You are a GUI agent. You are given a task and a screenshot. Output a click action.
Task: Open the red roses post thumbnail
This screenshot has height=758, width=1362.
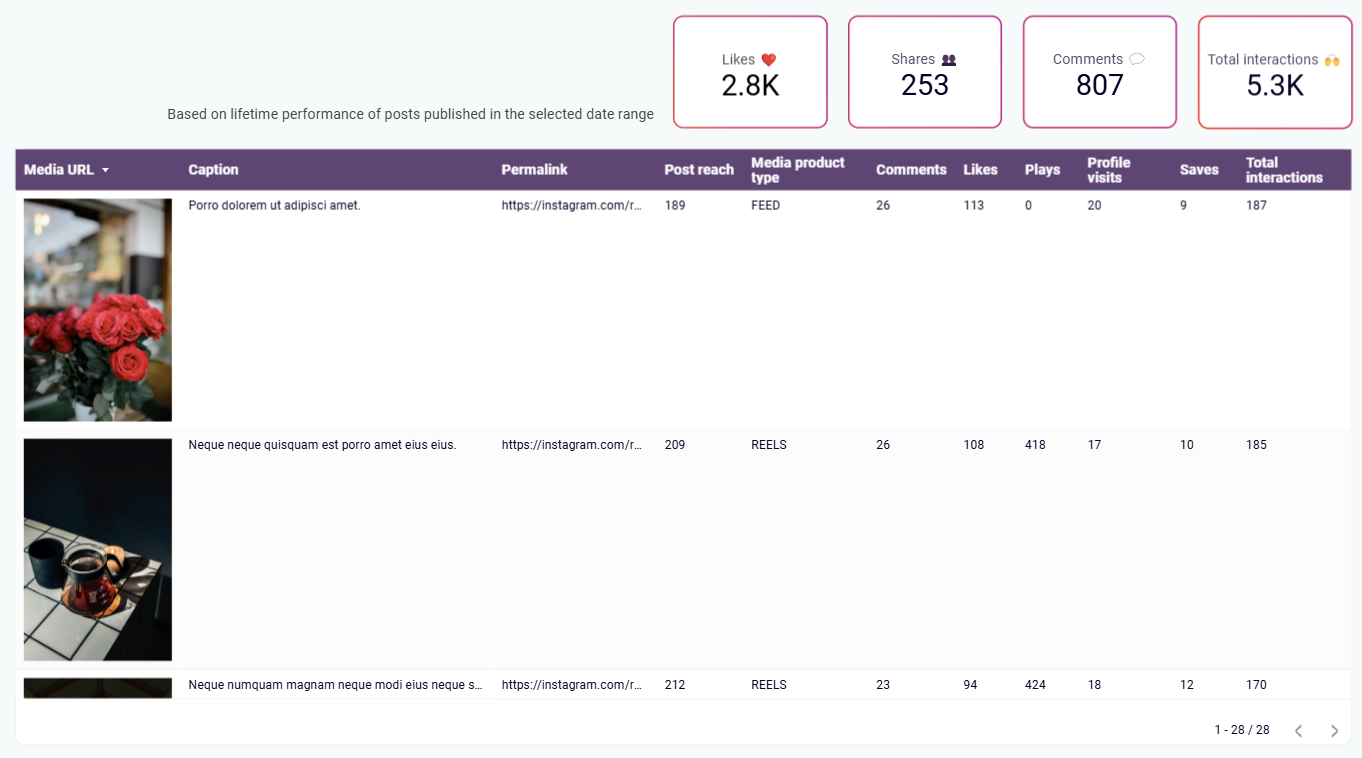pyautogui.click(x=98, y=310)
